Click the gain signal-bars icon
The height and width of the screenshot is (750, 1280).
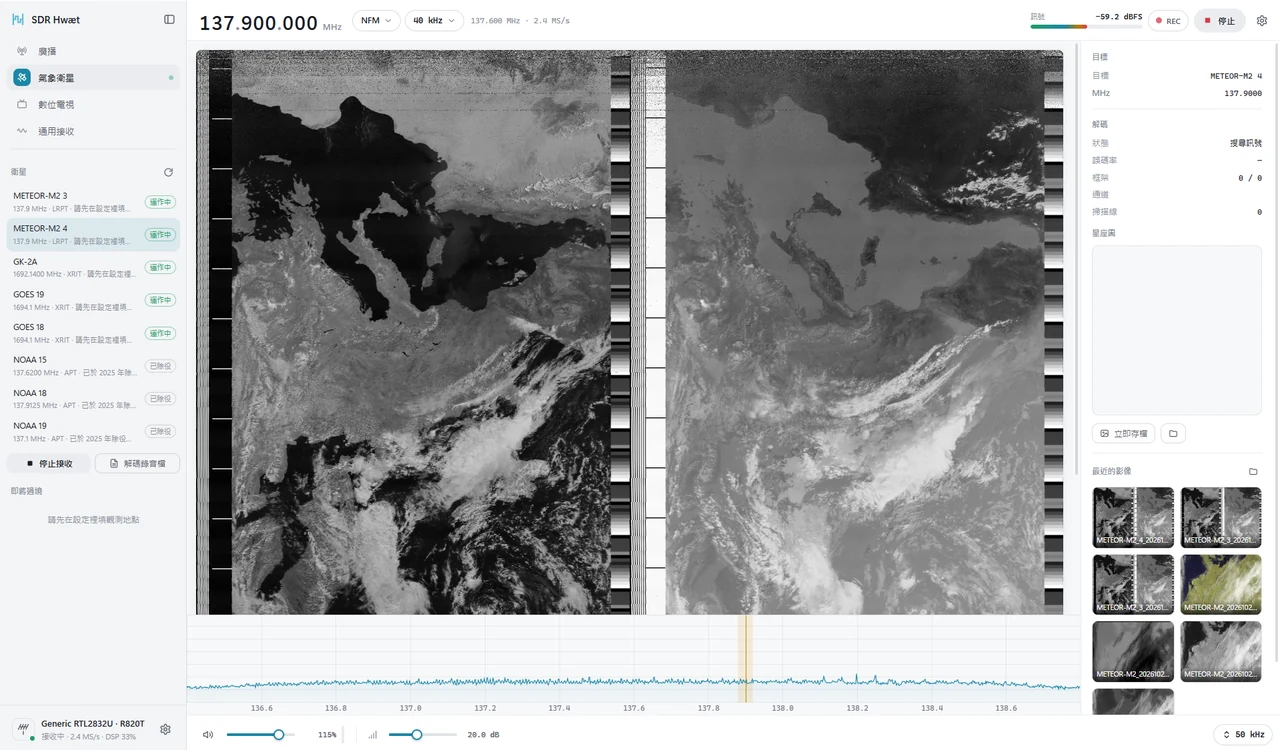click(373, 734)
